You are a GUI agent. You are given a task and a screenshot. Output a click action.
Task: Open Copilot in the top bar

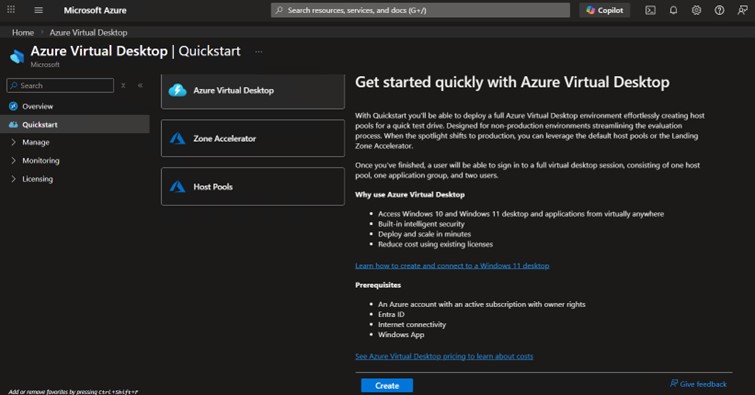(605, 10)
